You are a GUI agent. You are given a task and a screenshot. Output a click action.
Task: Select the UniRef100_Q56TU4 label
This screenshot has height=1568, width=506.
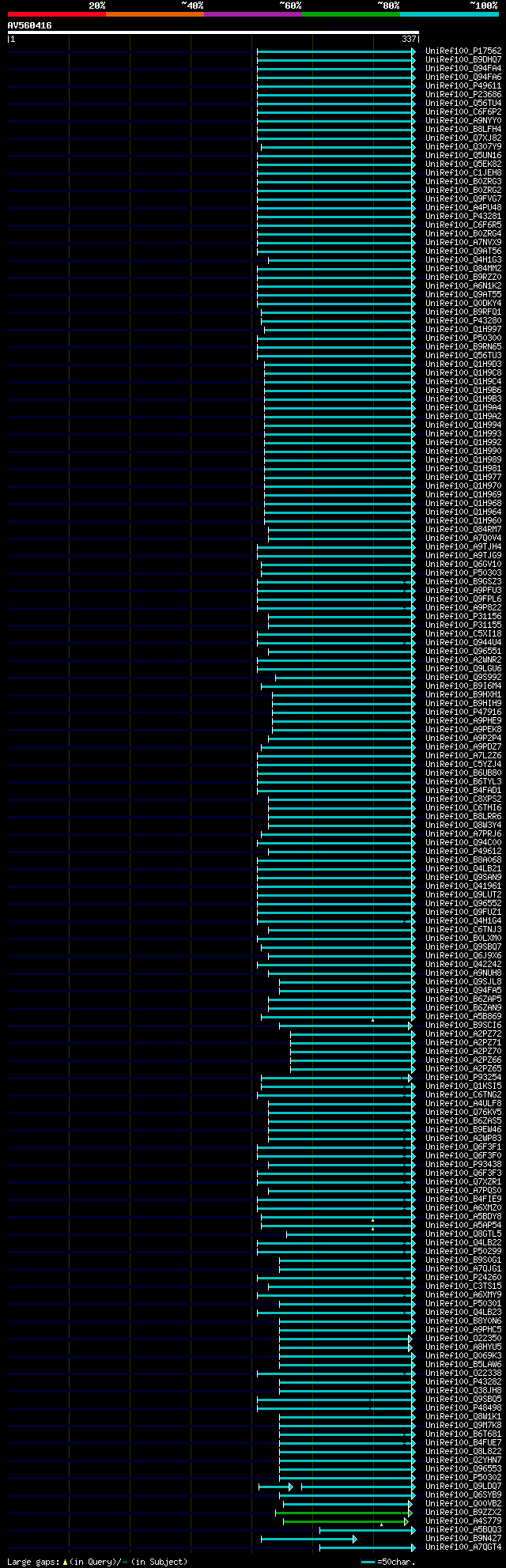tap(463, 103)
